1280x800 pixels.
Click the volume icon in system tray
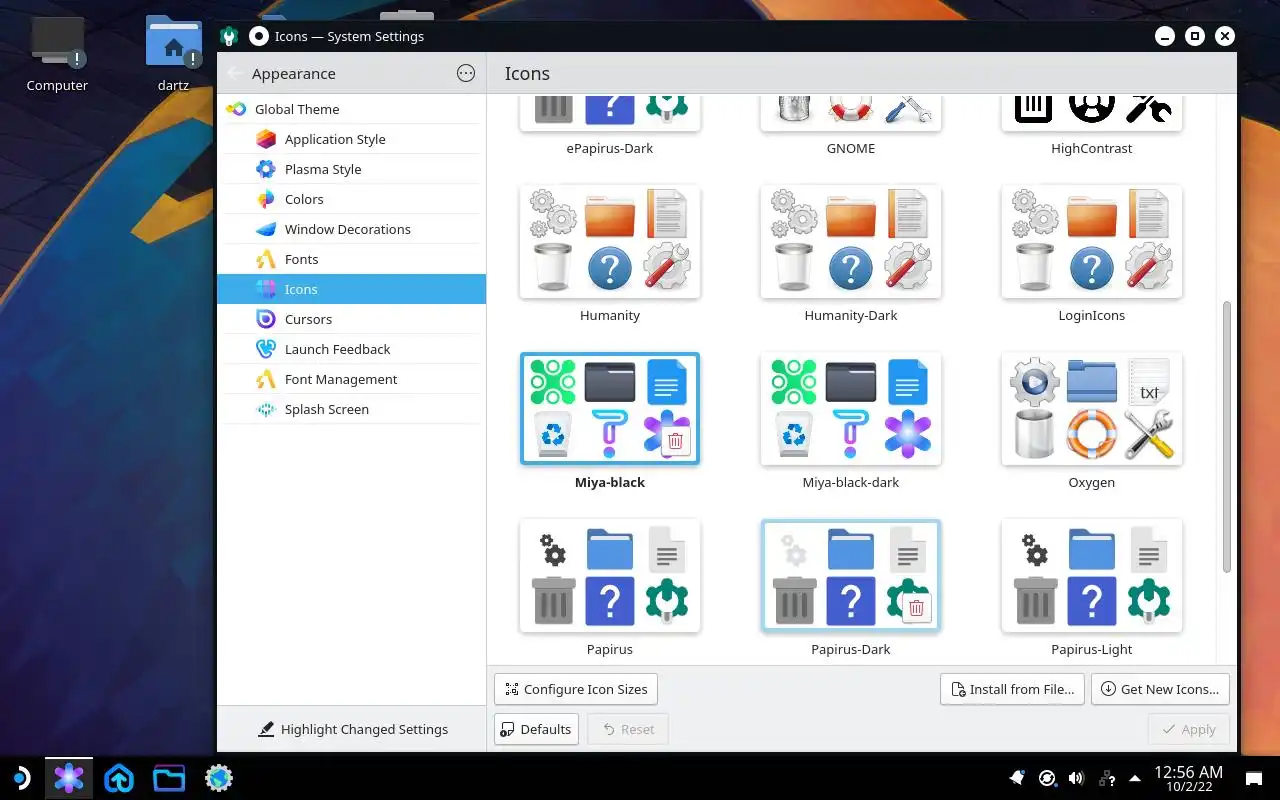click(x=1076, y=777)
